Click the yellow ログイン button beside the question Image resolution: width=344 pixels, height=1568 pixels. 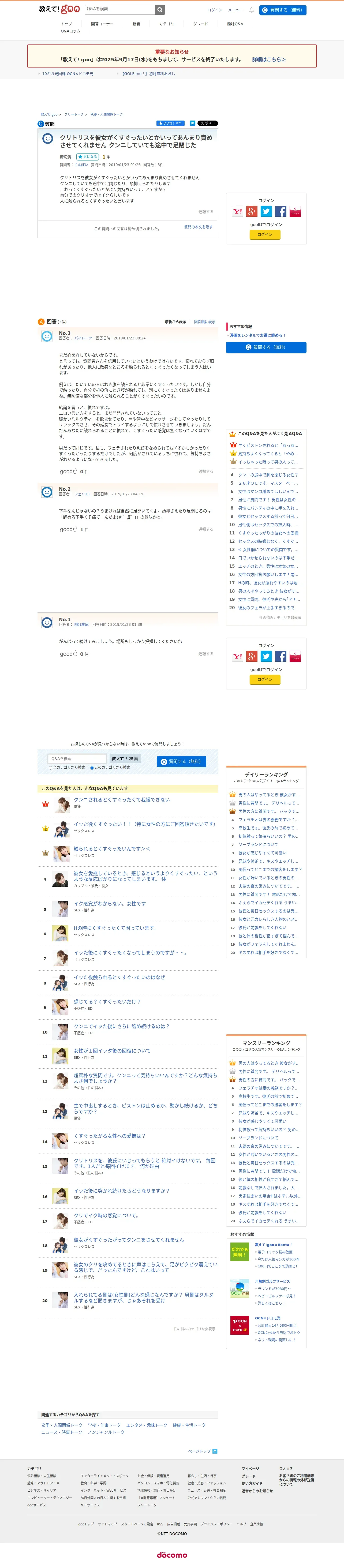point(265,234)
